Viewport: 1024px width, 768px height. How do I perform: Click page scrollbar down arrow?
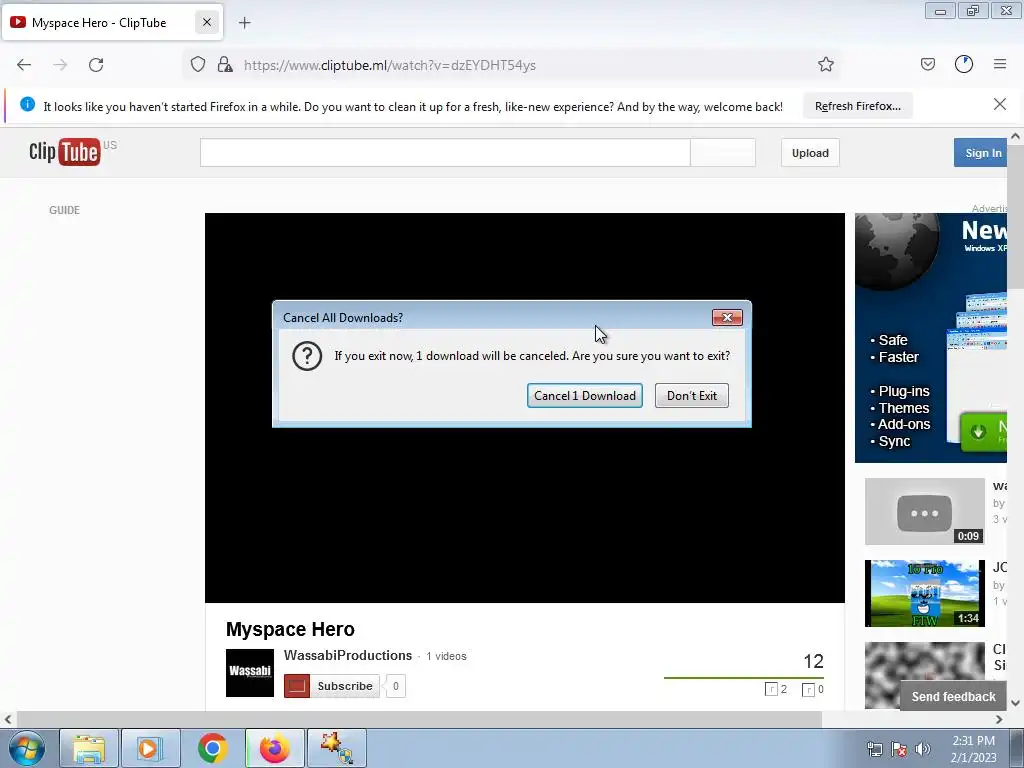(1015, 703)
